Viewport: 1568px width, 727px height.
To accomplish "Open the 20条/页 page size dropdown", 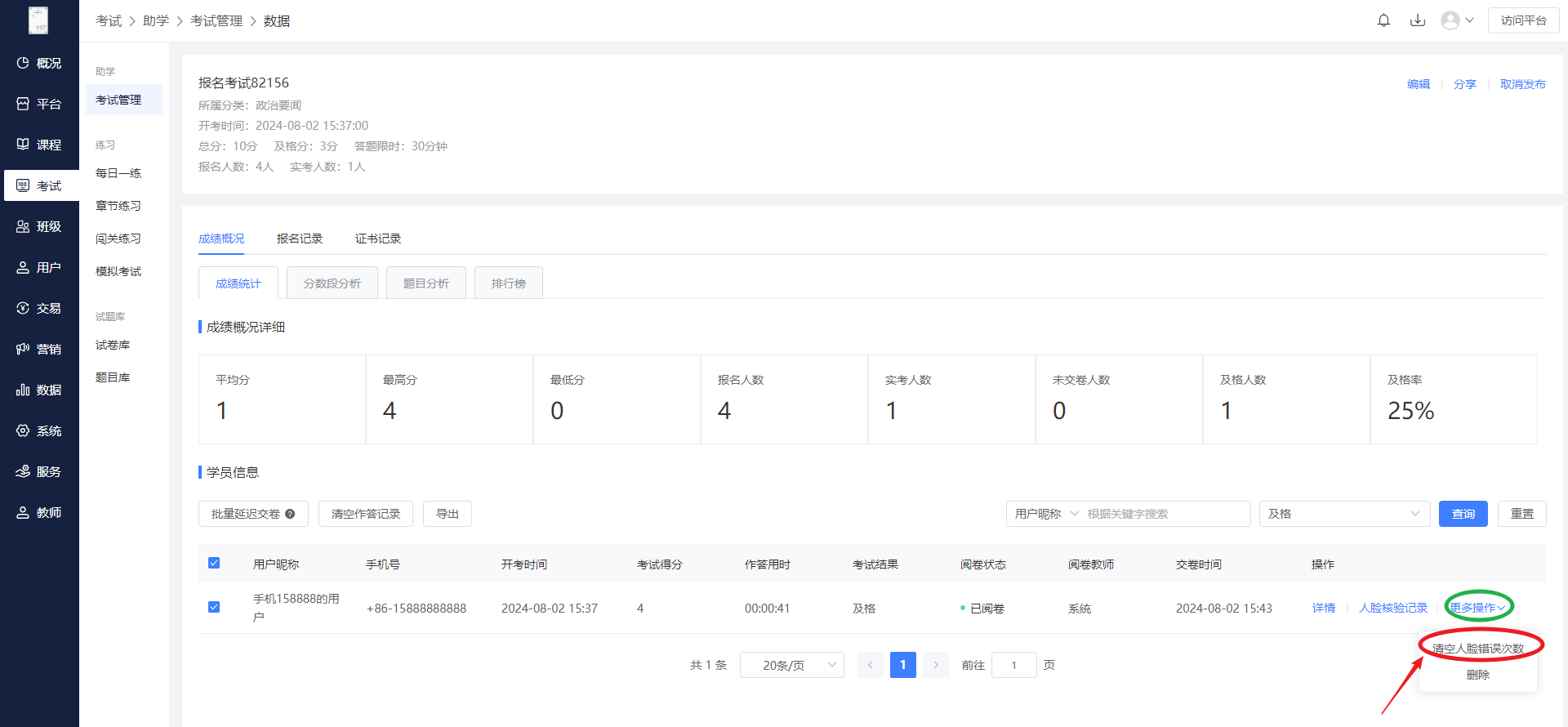I will tap(792, 665).
